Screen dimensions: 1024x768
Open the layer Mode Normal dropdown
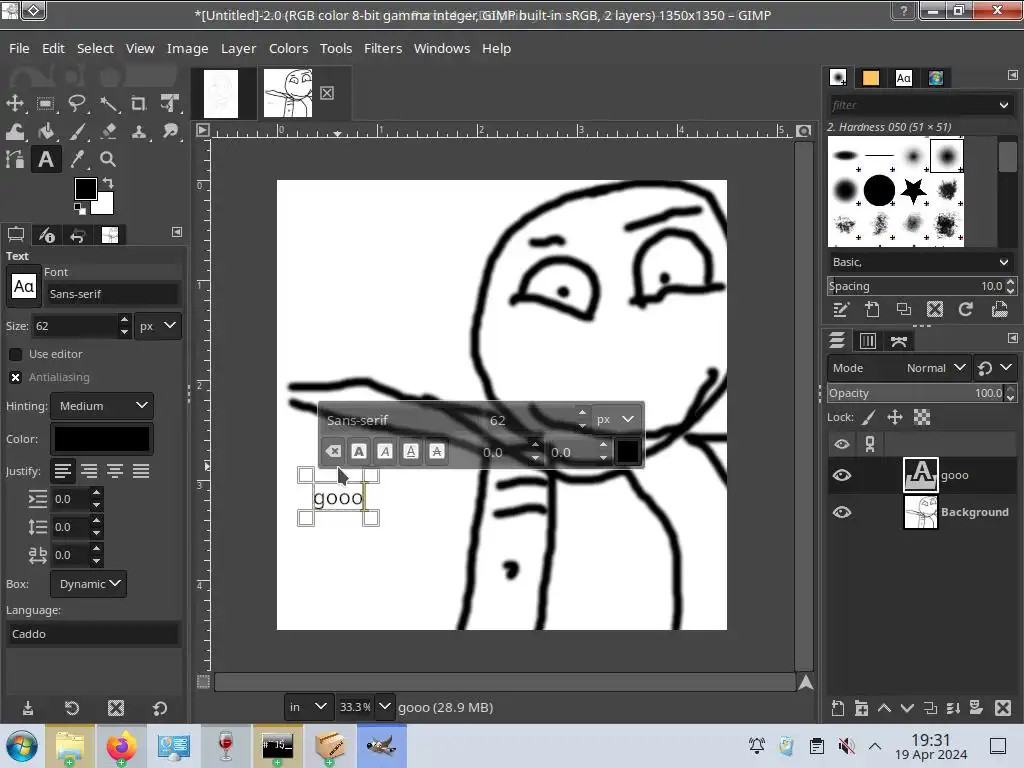(x=897, y=368)
